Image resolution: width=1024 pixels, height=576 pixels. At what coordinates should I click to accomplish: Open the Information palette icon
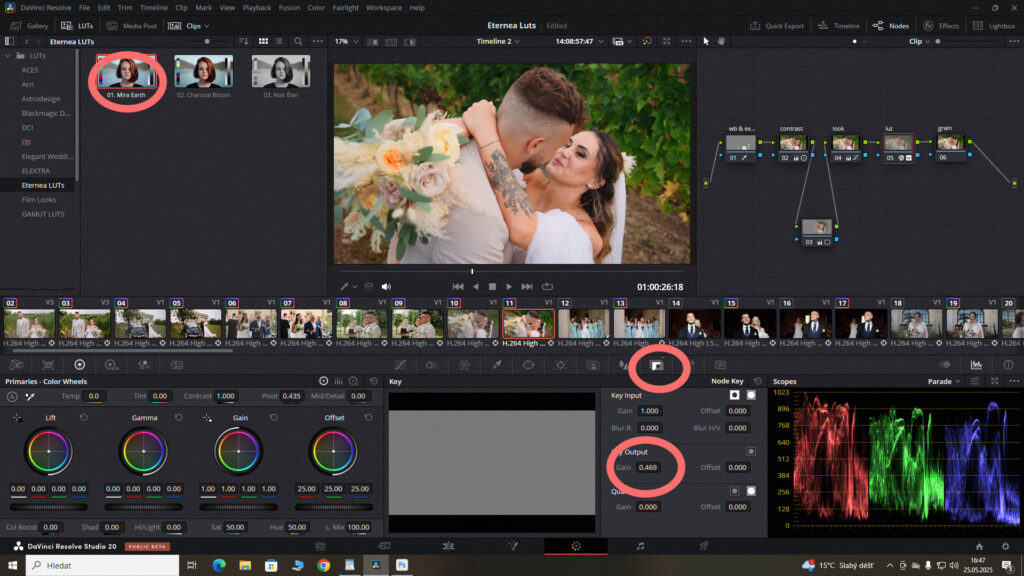(x=1008, y=365)
